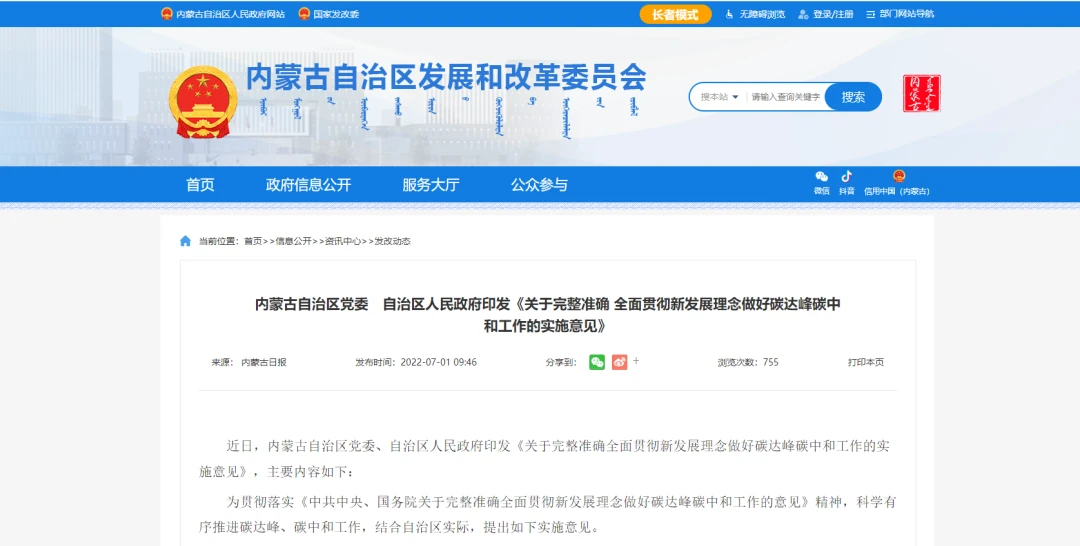Open the Douyin (抖音) icon link
Image resolution: width=1080 pixels, height=546 pixels.
tap(846, 177)
